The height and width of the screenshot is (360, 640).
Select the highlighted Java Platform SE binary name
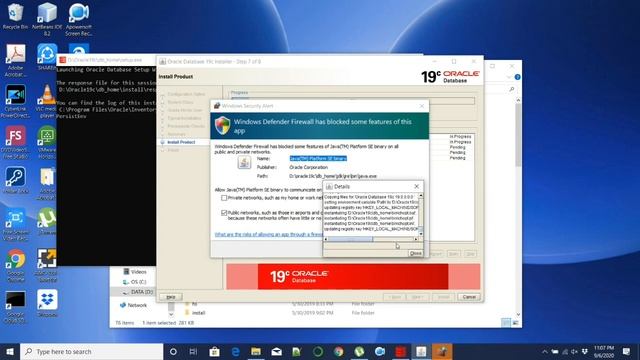click(x=318, y=158)
